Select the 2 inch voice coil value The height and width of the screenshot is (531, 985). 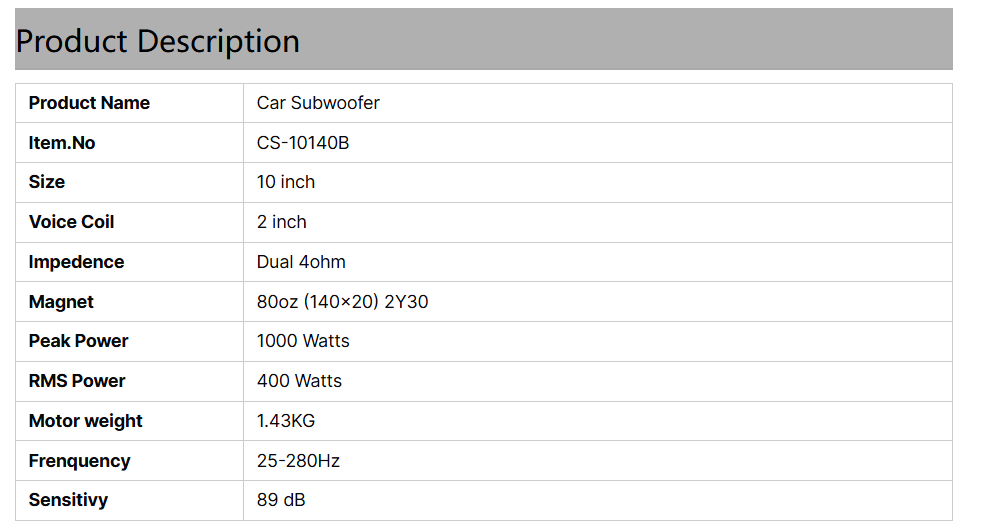tap(282, 222)
